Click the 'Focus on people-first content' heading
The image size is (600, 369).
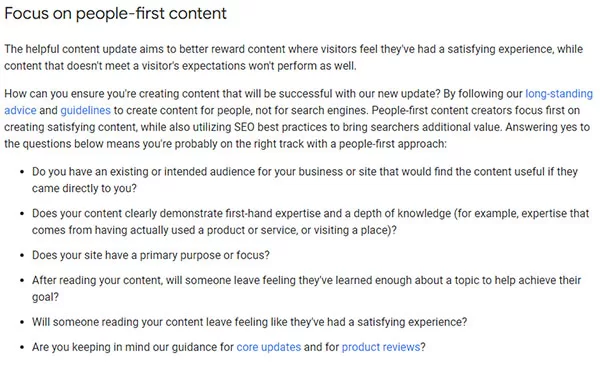pyautogui.click(x=116, y=14)
